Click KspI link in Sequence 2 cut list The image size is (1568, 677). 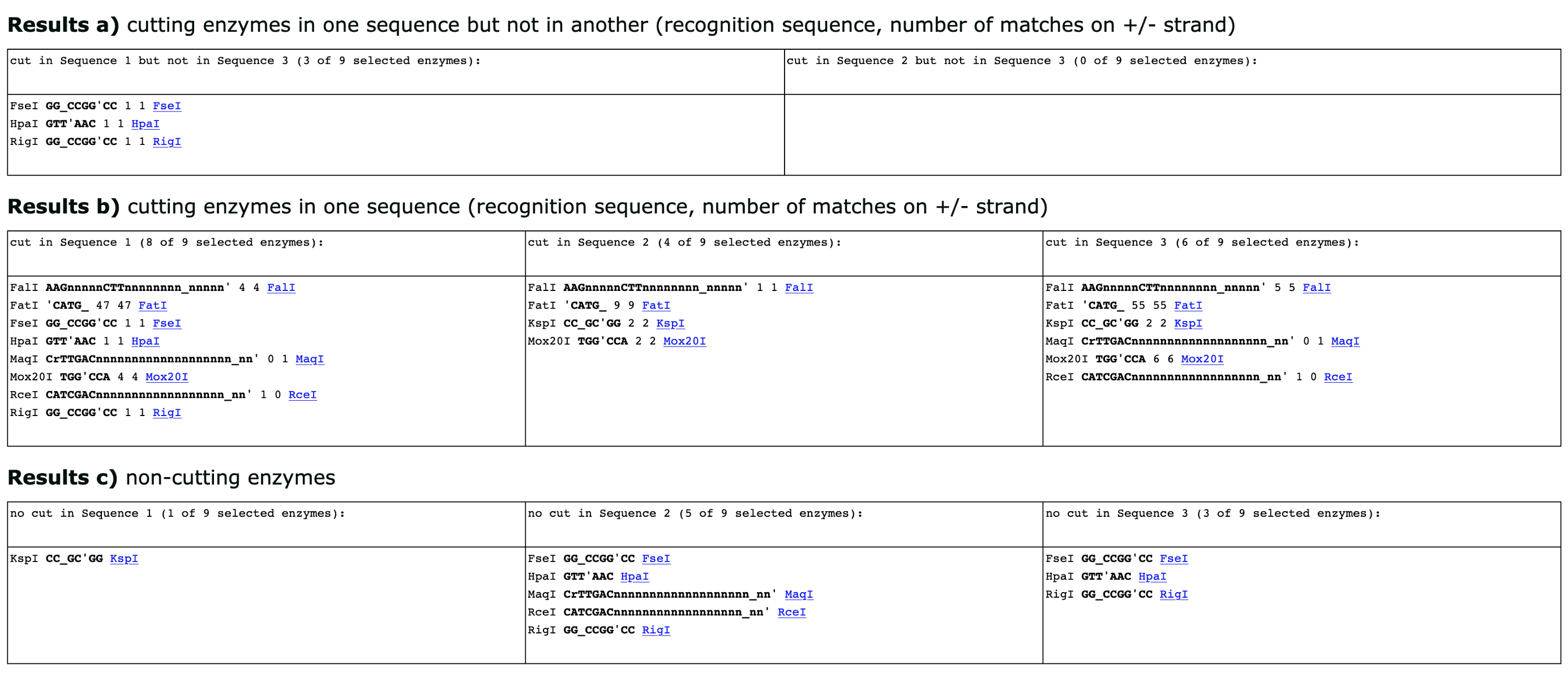pyautogui.click(x=670, y=323)
